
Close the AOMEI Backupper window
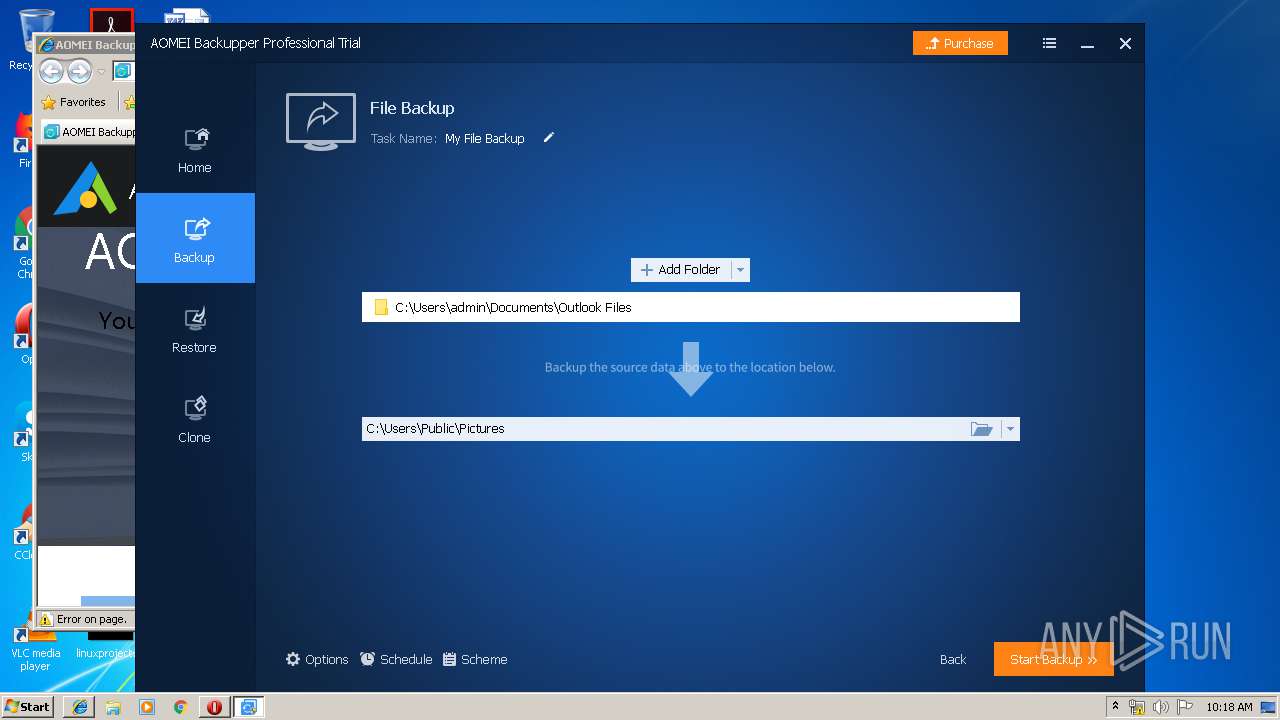pos(1125,44)
